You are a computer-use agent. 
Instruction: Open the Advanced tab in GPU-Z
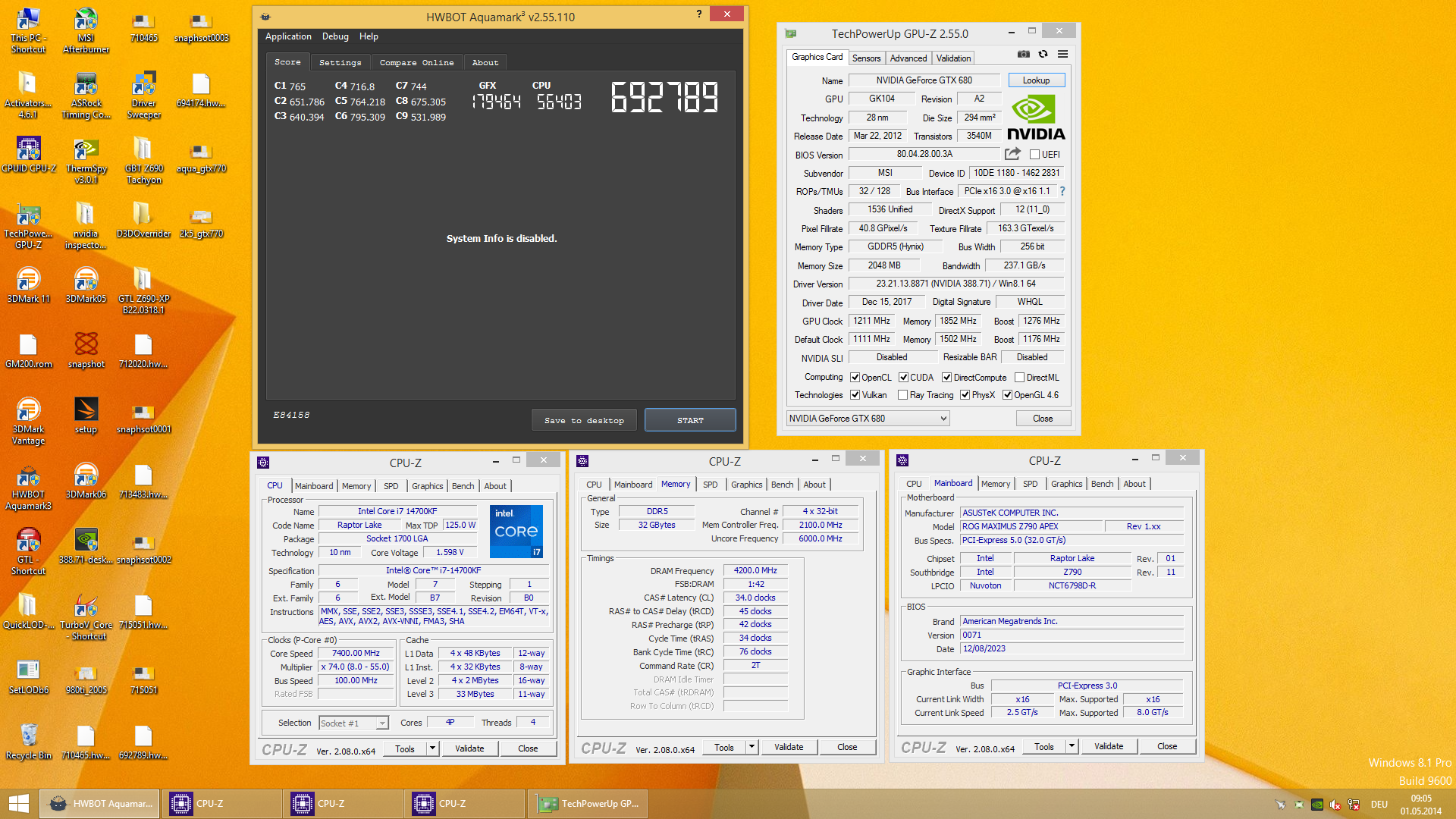coord(908,58)
